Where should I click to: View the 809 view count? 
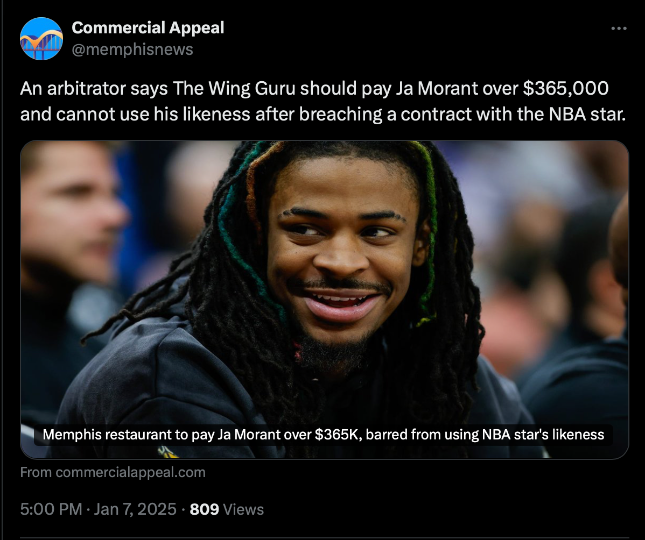pyautogui.click(x=204, y=509)
